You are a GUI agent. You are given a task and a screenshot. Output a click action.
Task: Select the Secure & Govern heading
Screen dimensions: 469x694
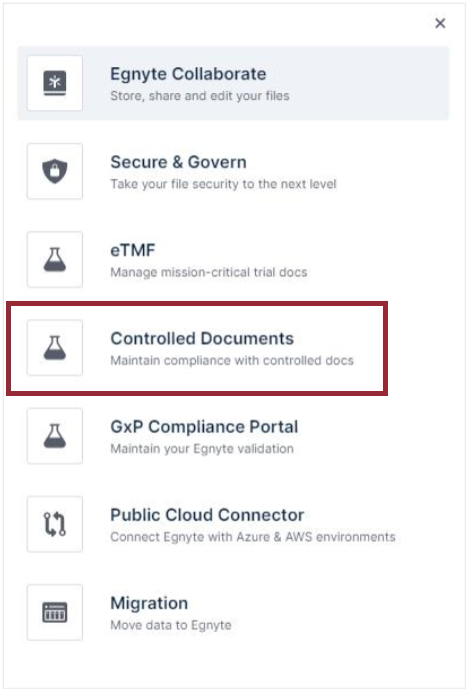click(178, 162)
